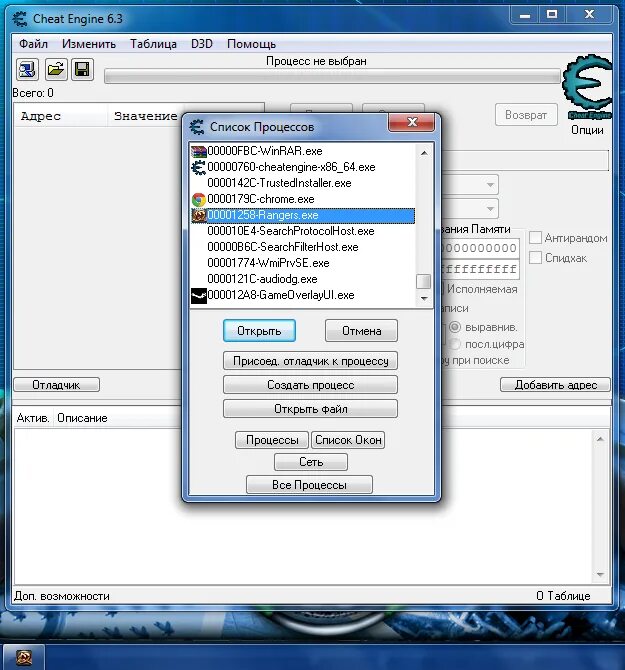Viewport: 625px width, 670px height.
Task: Click the Добавить адрес button
Action: coord(555,385)
